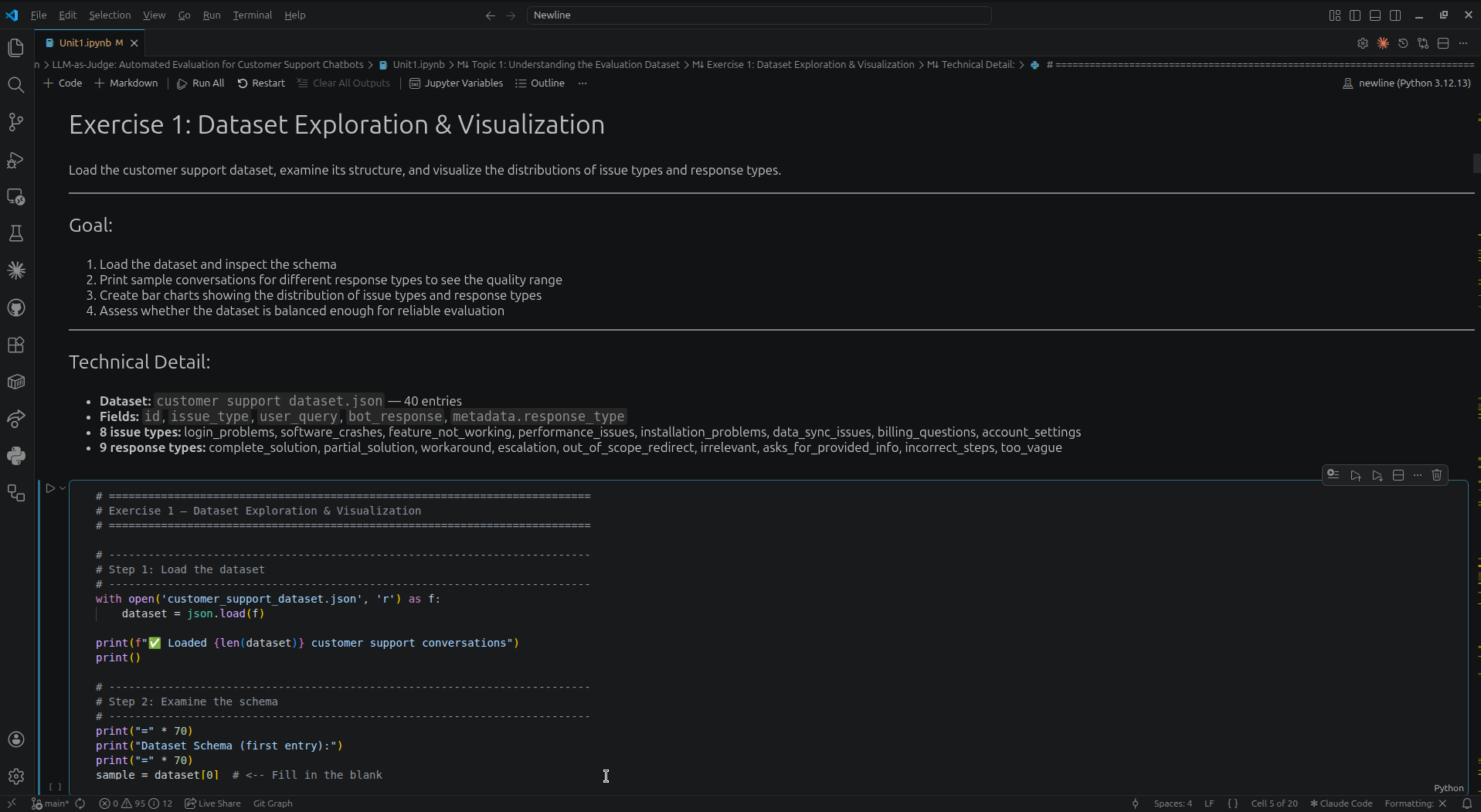Click Live Share in status bar
This screenshot has height=812, width=1481.
[212, 804]
